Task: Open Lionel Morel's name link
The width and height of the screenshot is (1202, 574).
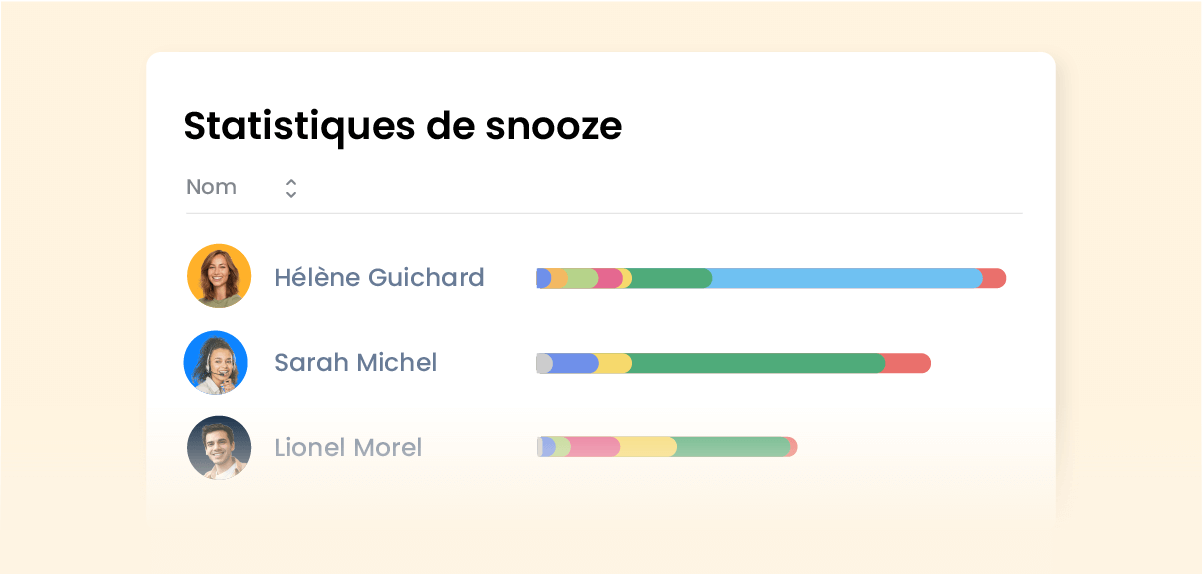Action: pos(348,447)
